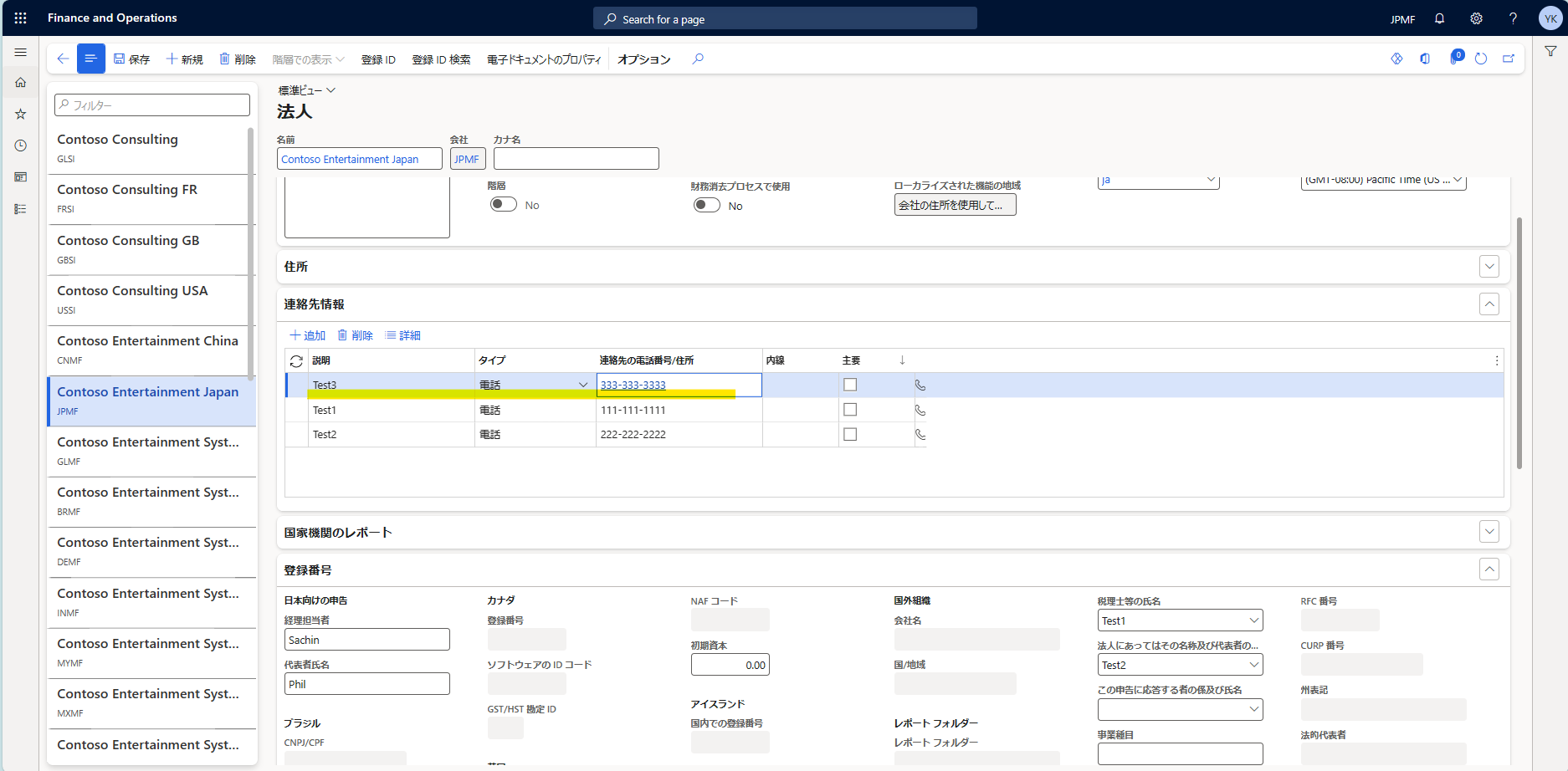
Task: Toggle the 財務消去プロセスで使用 switch
Action: (707, 205)
